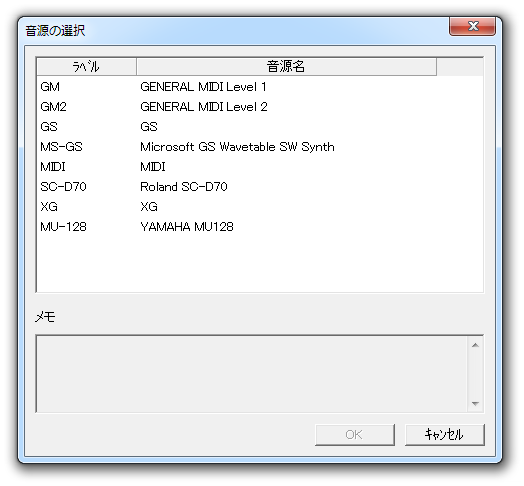Click the キャンセル button
524x486 pixels.
click(444, 435)
